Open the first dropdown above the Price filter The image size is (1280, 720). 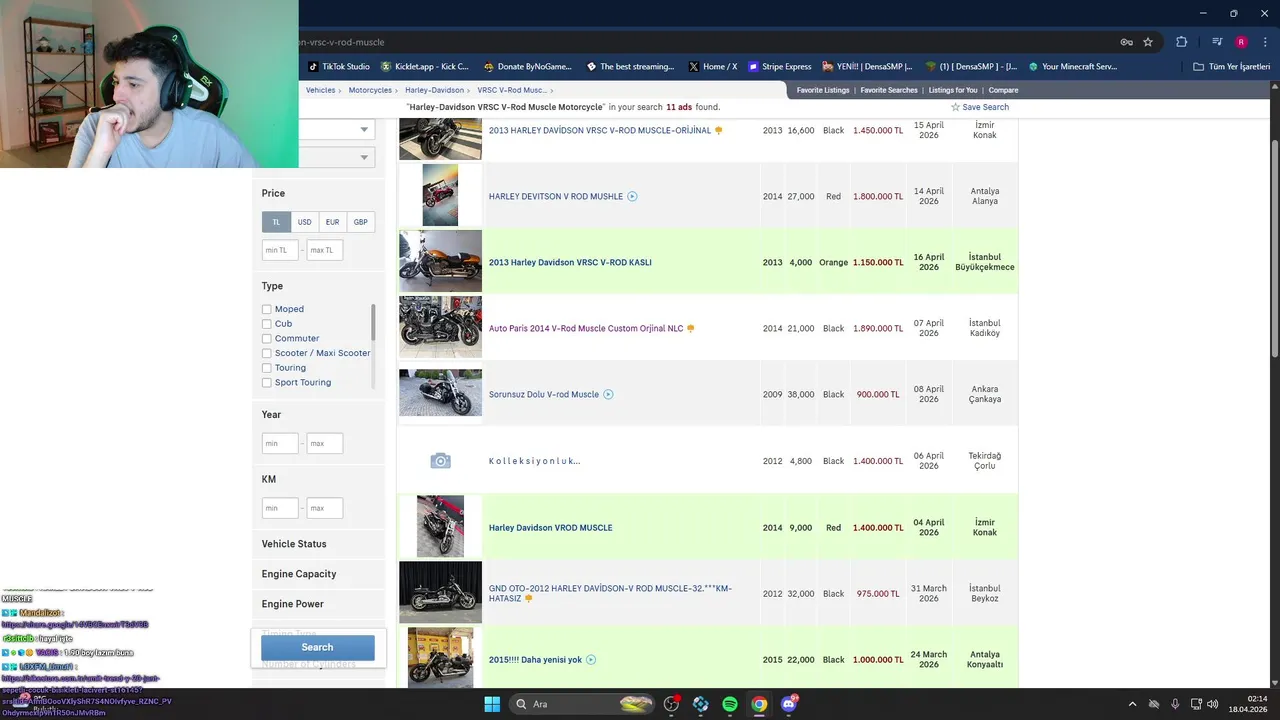[336, 129]
